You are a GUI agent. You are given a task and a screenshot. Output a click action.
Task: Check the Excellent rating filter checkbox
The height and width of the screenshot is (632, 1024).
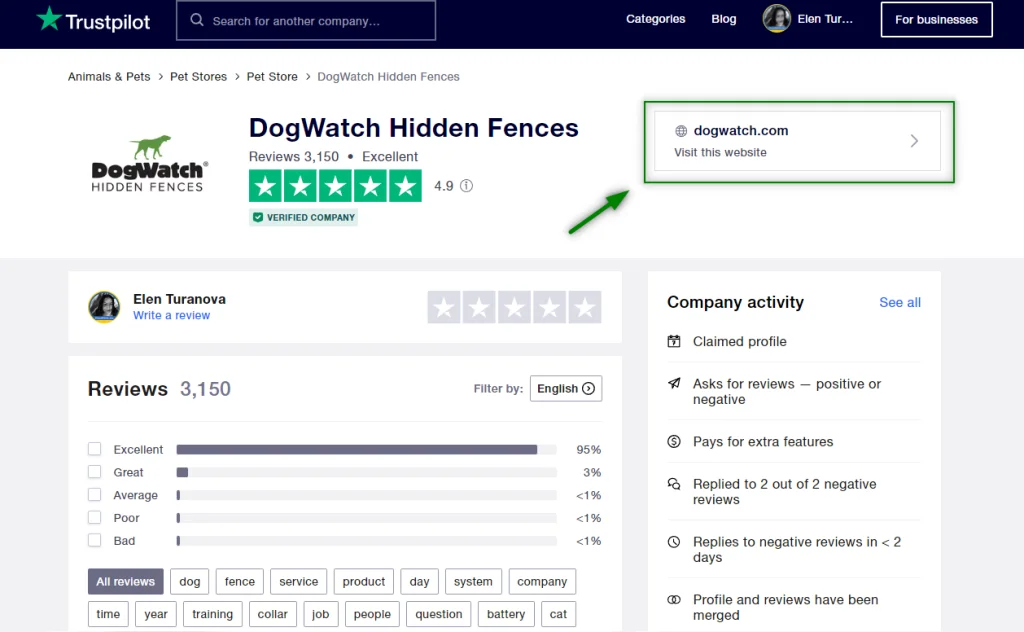[x=95, y=449]
